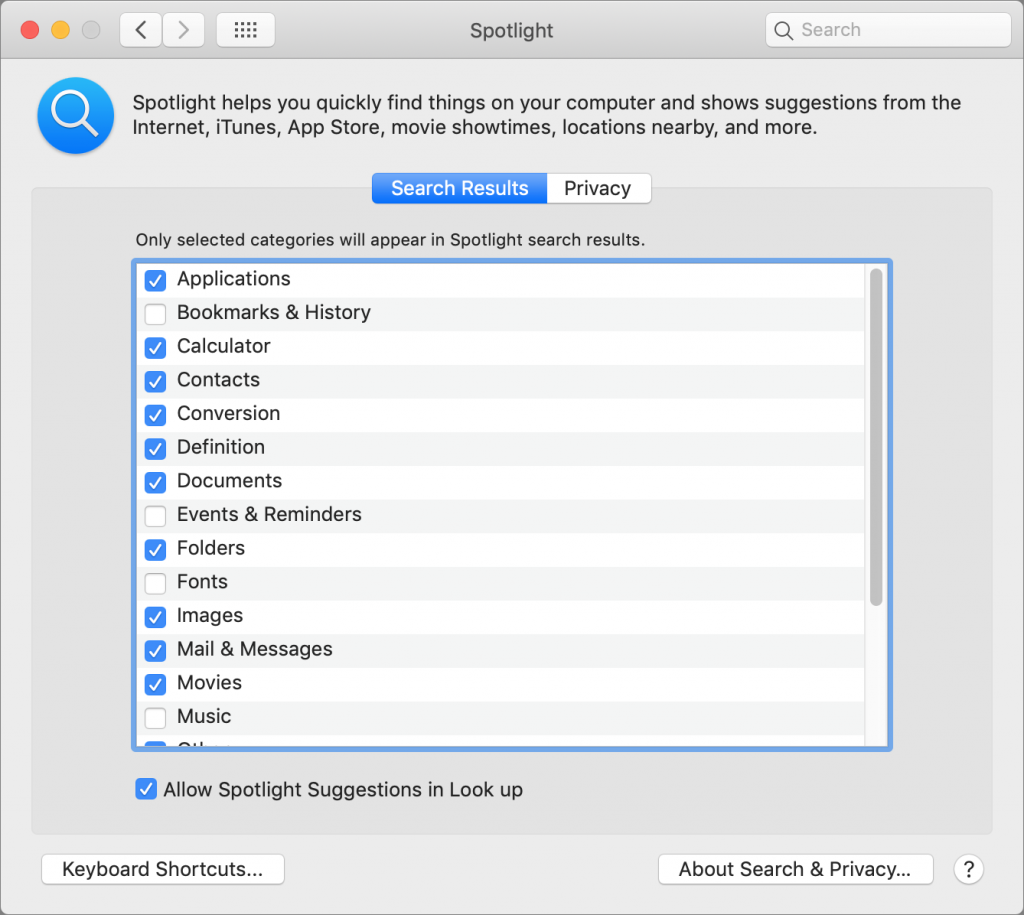Uncheck the Mail & Messages category

(155, 651)
